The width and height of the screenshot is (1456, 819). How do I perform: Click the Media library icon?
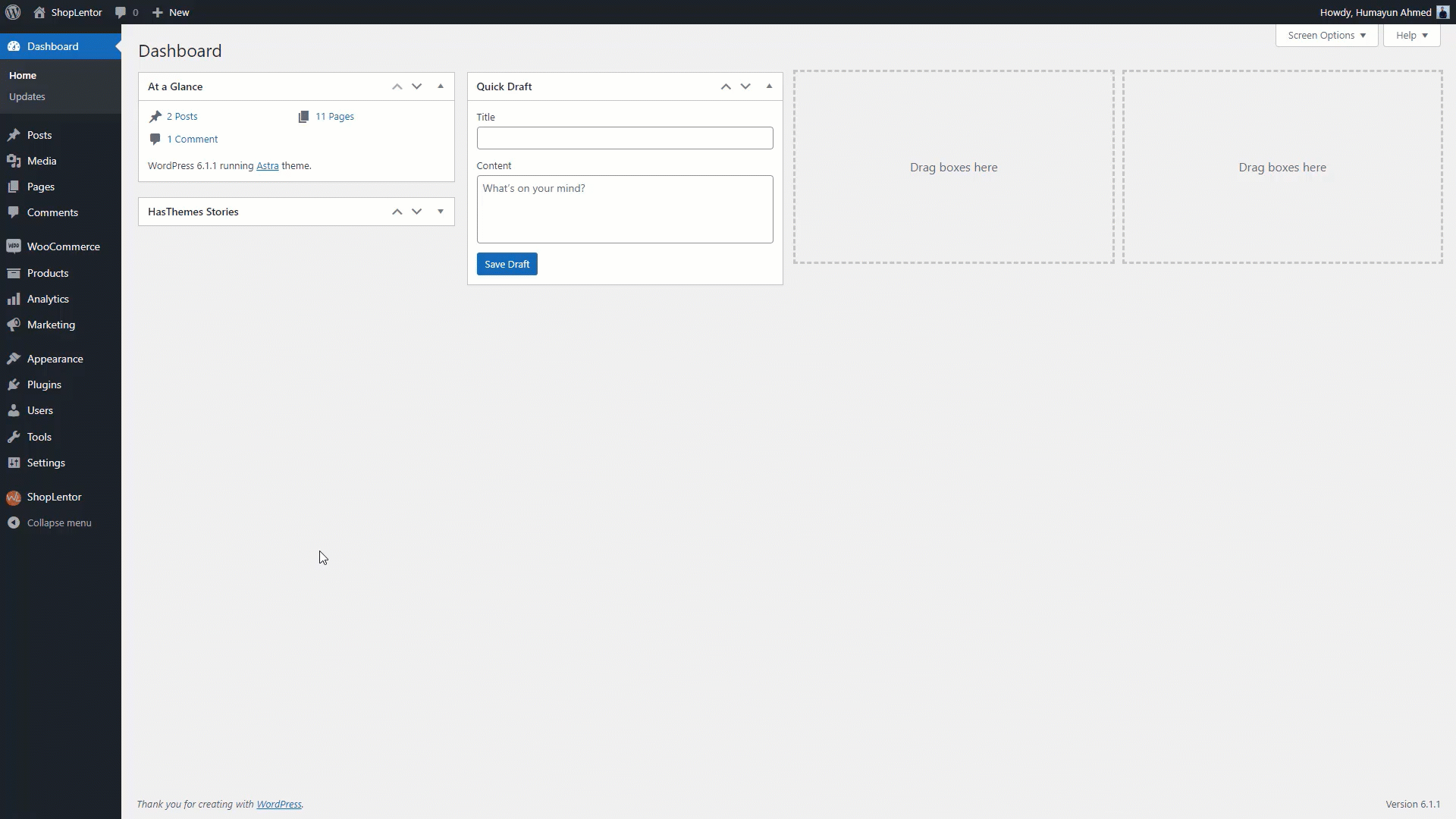coord(15,161)
